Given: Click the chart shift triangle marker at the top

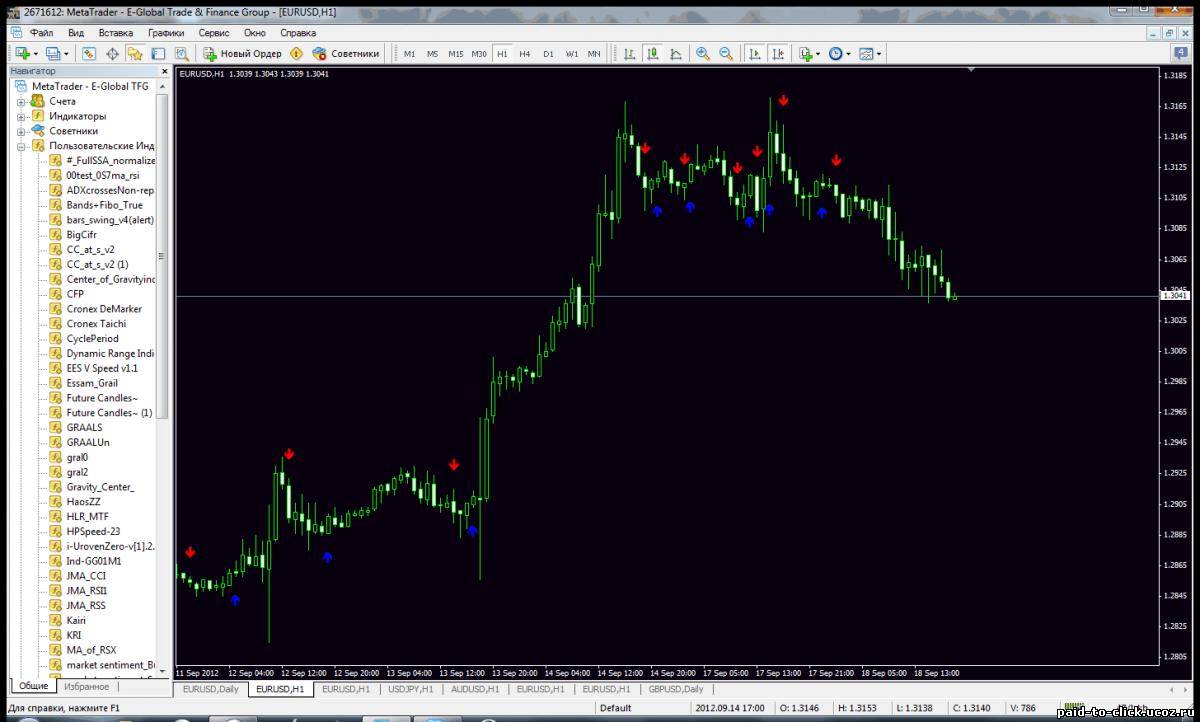Looking at the screenshot, I should pyautogui.click(x=970, y=69).
